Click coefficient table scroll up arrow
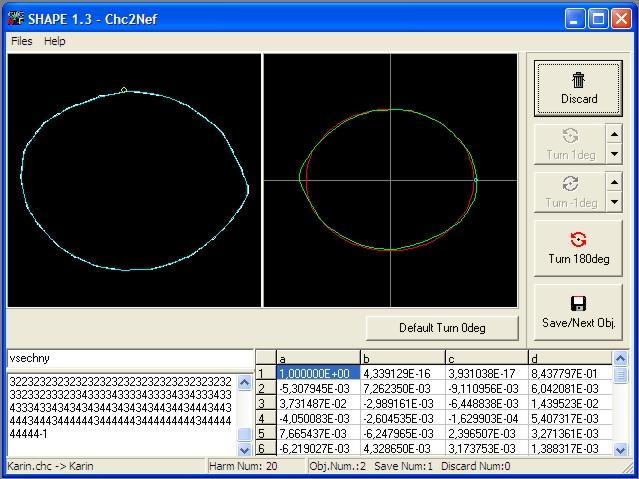The width and height of the screenshot is (639, 479). point(620,358)
